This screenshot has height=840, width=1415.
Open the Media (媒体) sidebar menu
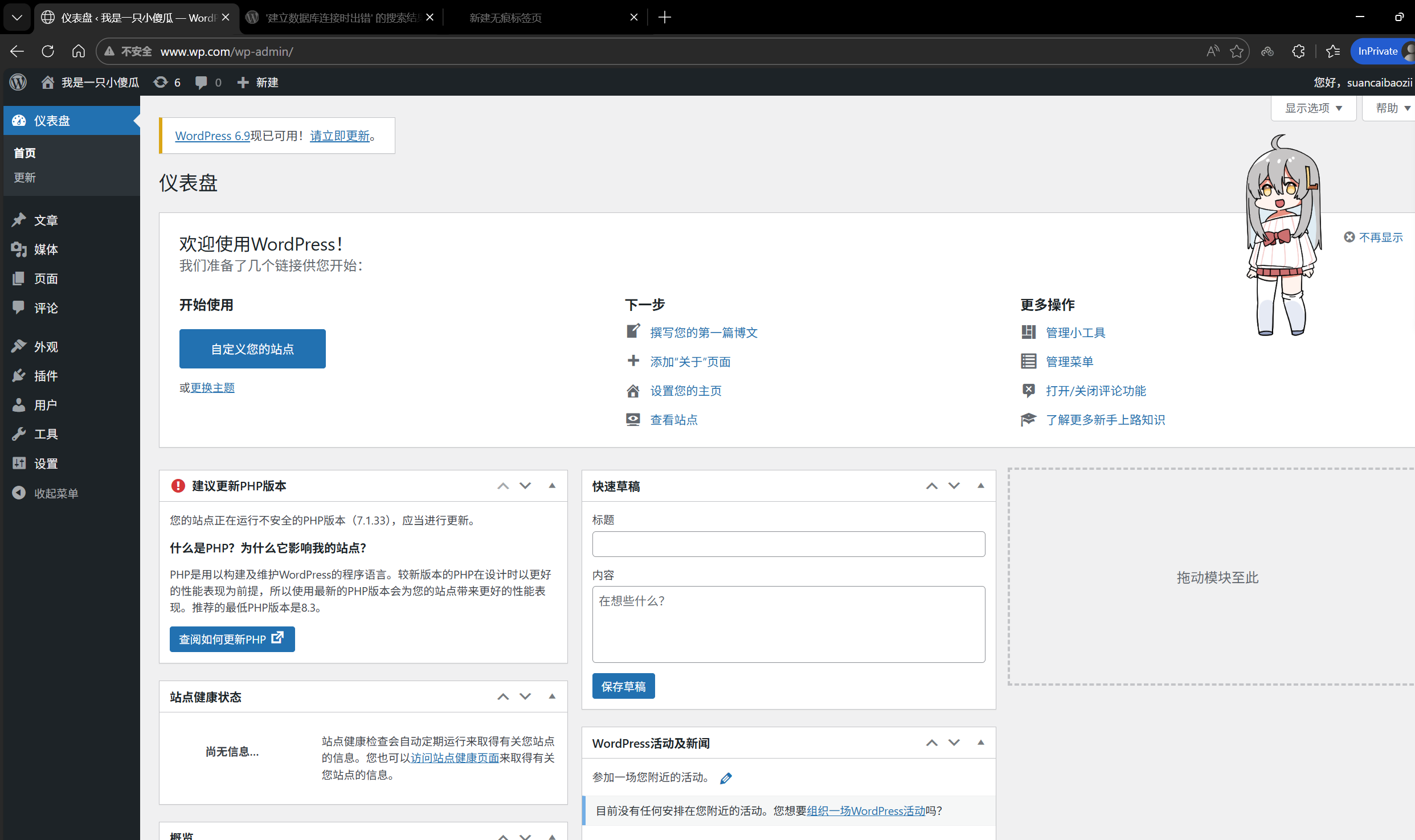click(x=46, y=249)
